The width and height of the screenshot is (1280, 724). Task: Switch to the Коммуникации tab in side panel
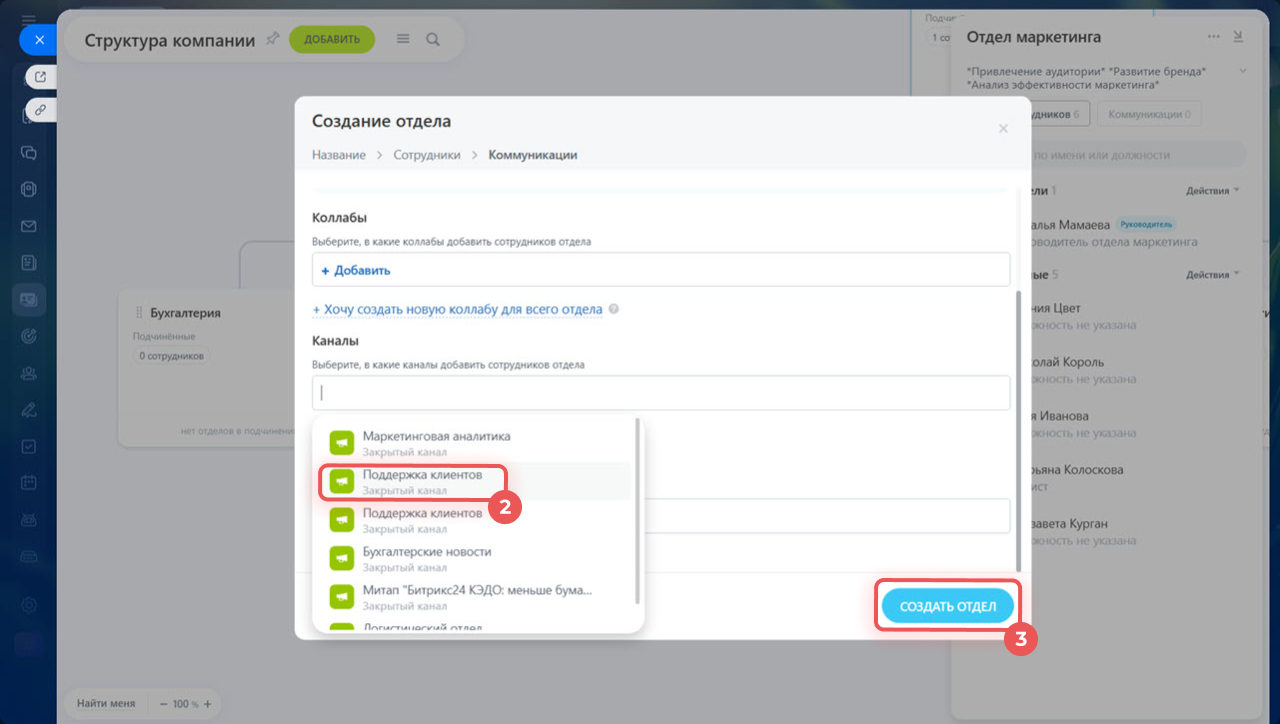coord(1149,114)
